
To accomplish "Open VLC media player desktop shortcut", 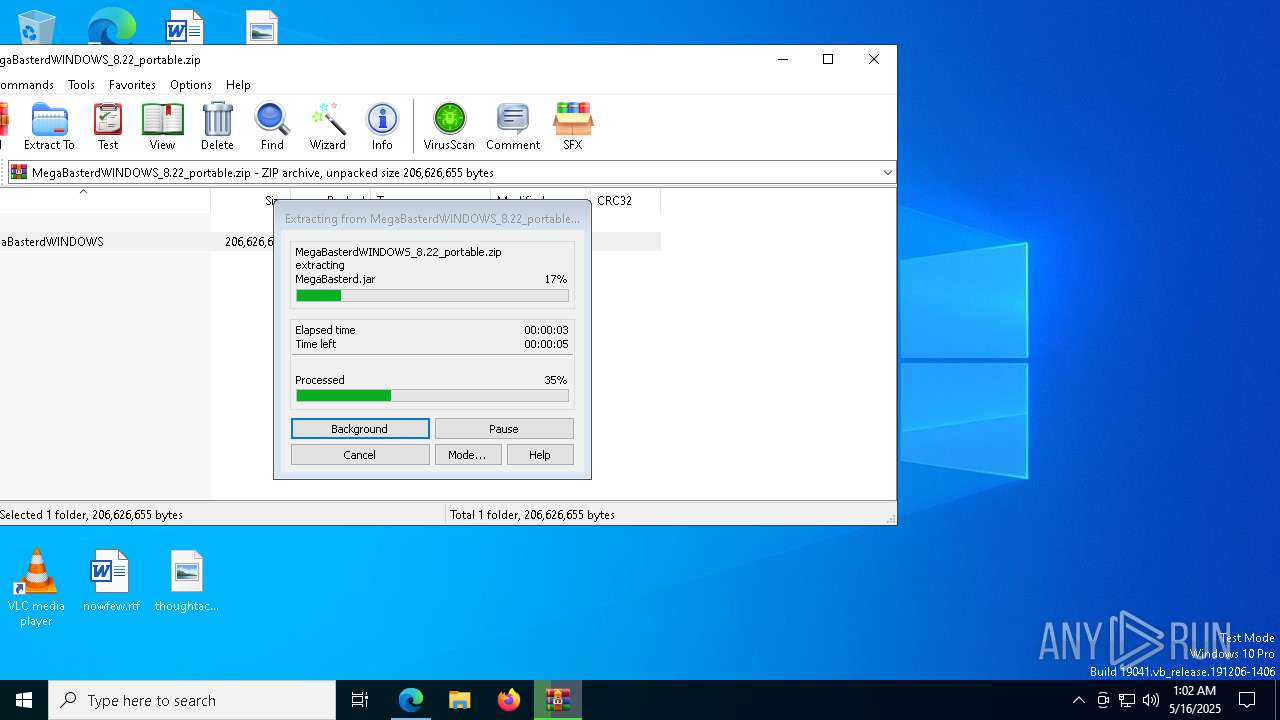I will [36, 588].
